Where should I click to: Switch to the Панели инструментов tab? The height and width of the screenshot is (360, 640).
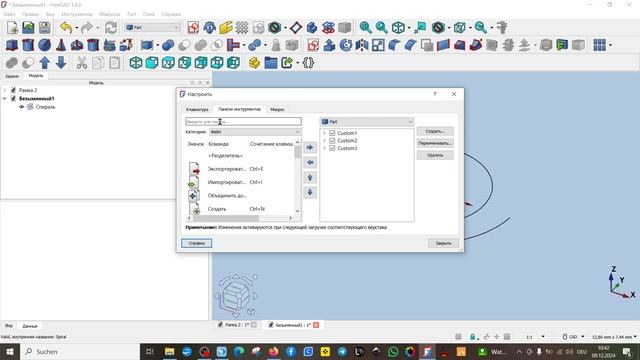click(x=239, y=109)
